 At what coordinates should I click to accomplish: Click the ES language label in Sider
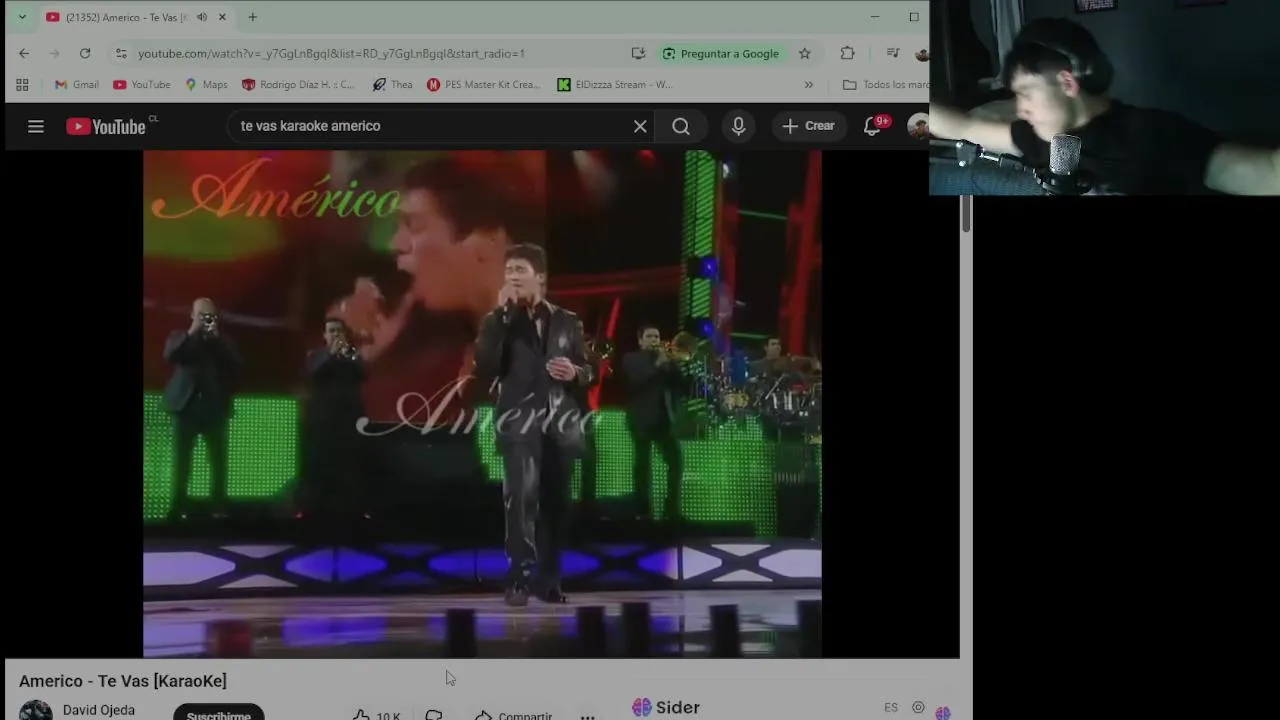(x=891, y=708)
